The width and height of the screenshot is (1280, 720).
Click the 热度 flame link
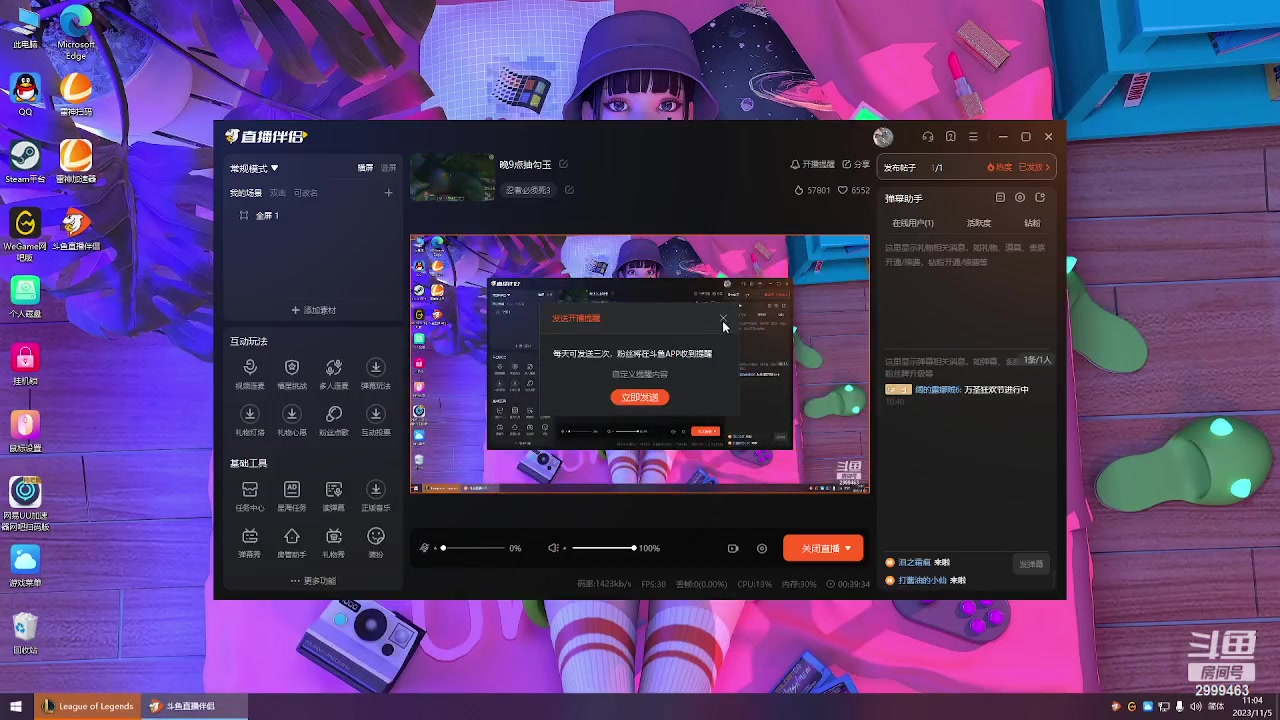pyautogui.click(x=999, y=167)
